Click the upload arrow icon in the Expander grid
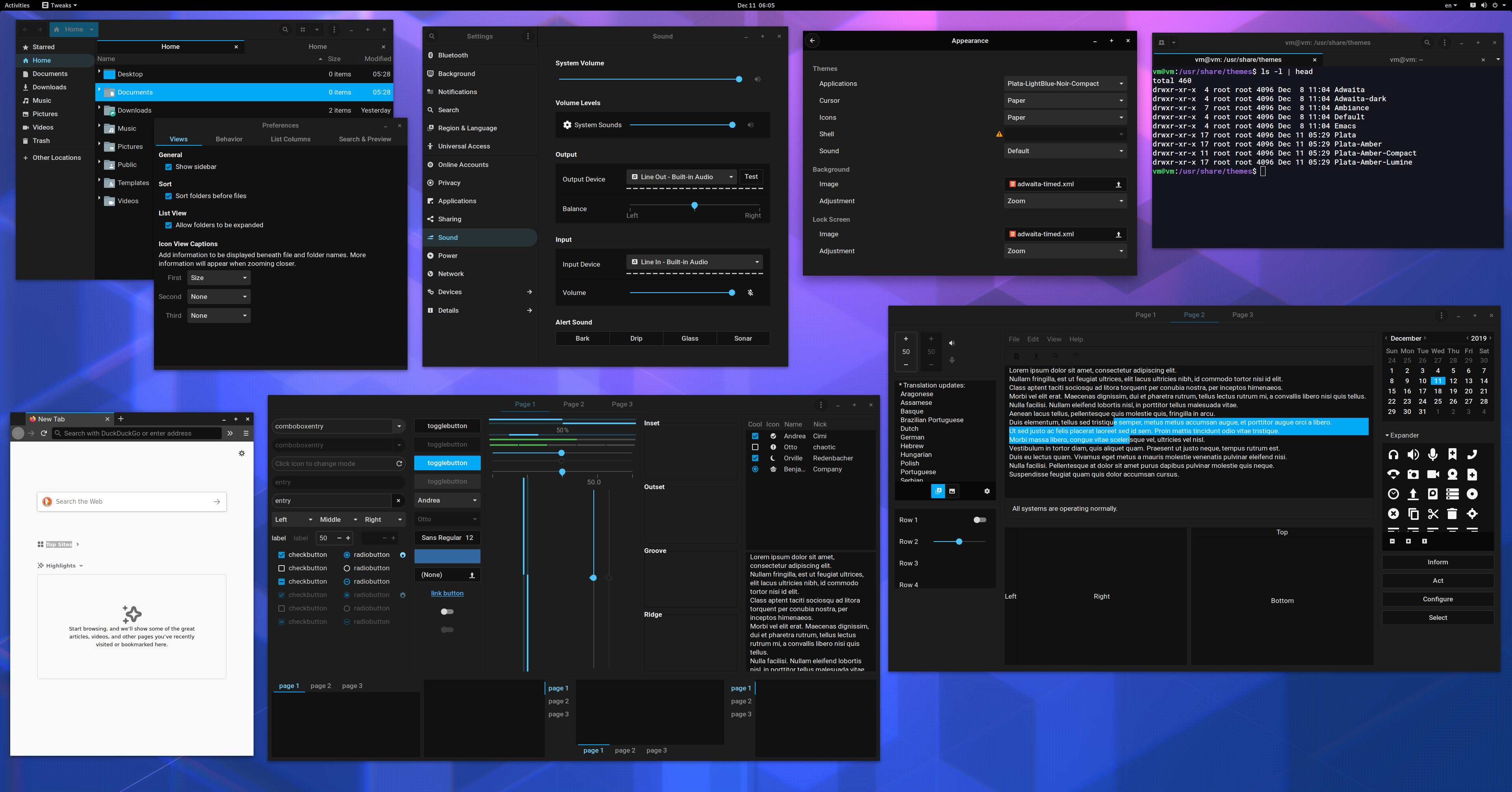 1413,494
